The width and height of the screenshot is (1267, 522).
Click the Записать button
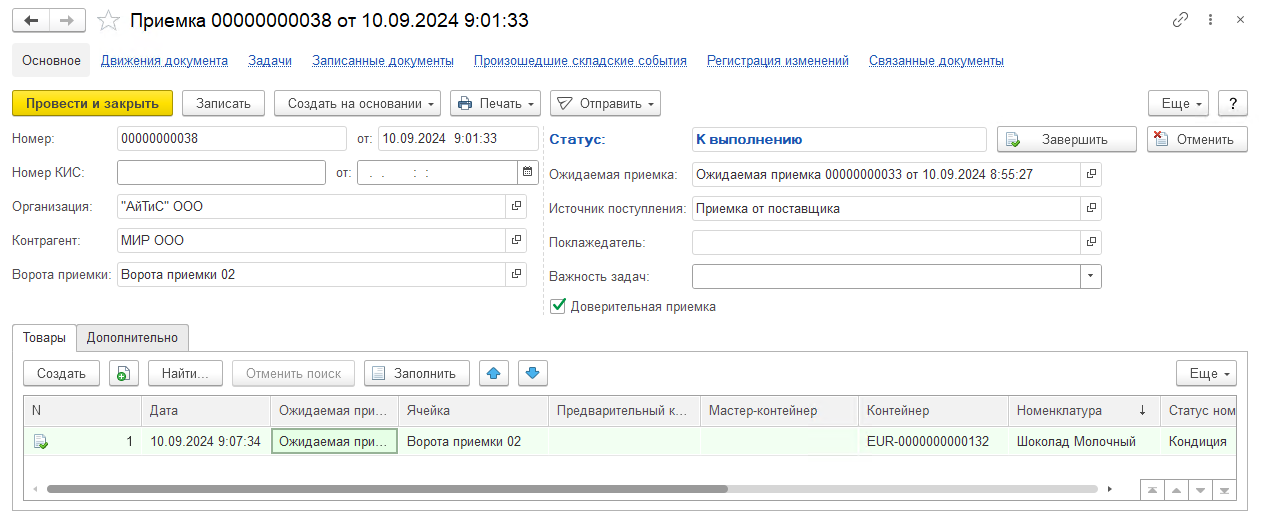[x=223, y=103]
